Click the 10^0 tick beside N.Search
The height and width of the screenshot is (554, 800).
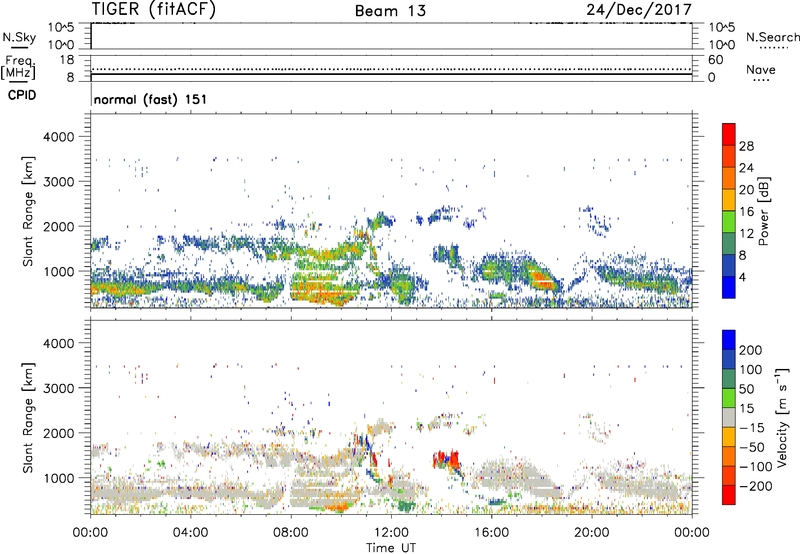click(x=721, y=45)
